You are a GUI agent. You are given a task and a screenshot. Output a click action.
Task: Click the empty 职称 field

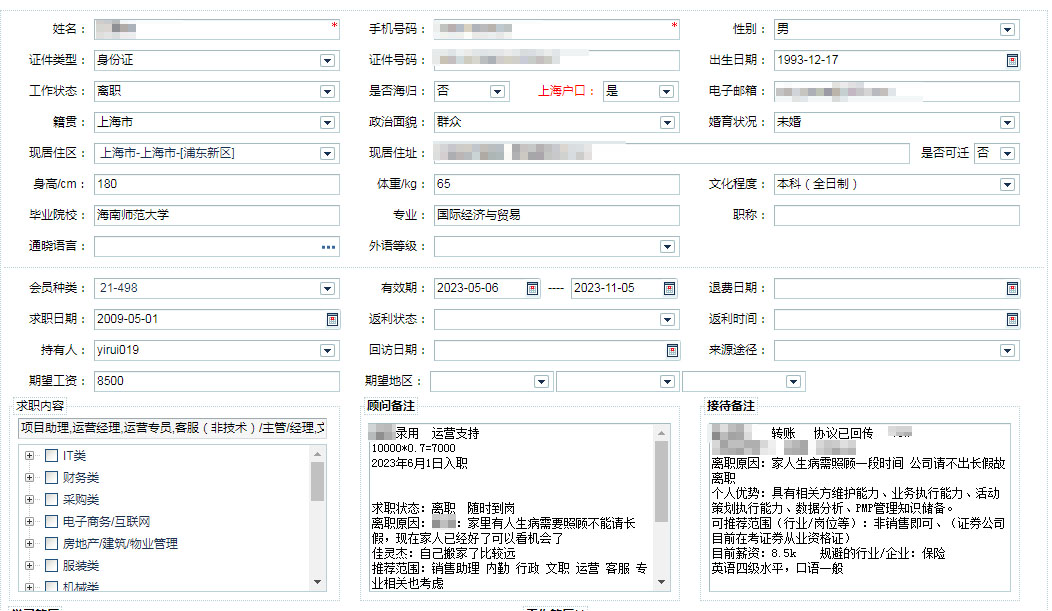tap(897, 215)
